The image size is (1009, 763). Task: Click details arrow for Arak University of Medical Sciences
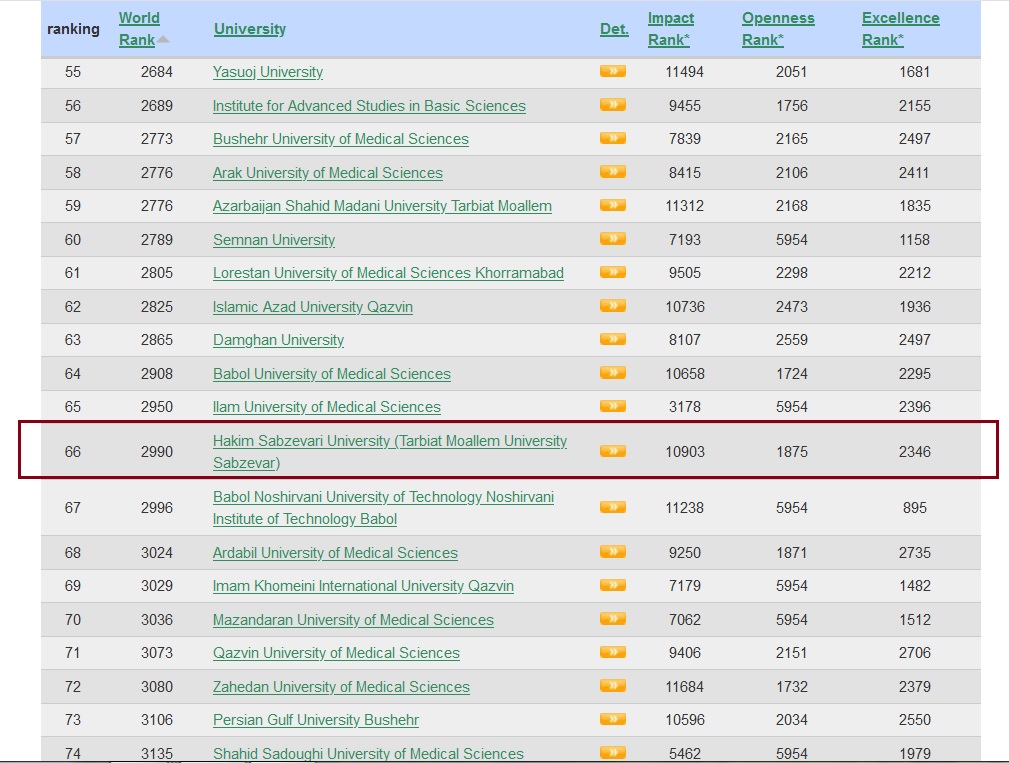point(613,172)
